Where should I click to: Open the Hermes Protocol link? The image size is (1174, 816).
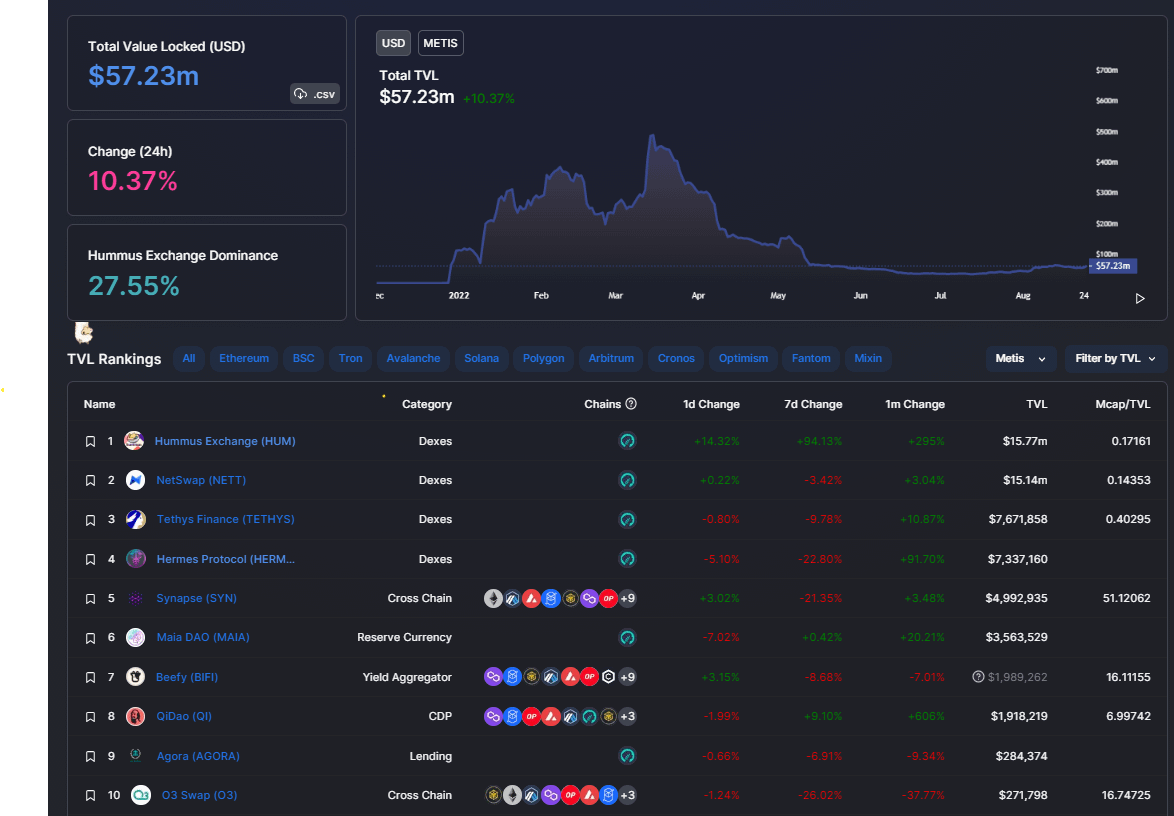point(225,559)
